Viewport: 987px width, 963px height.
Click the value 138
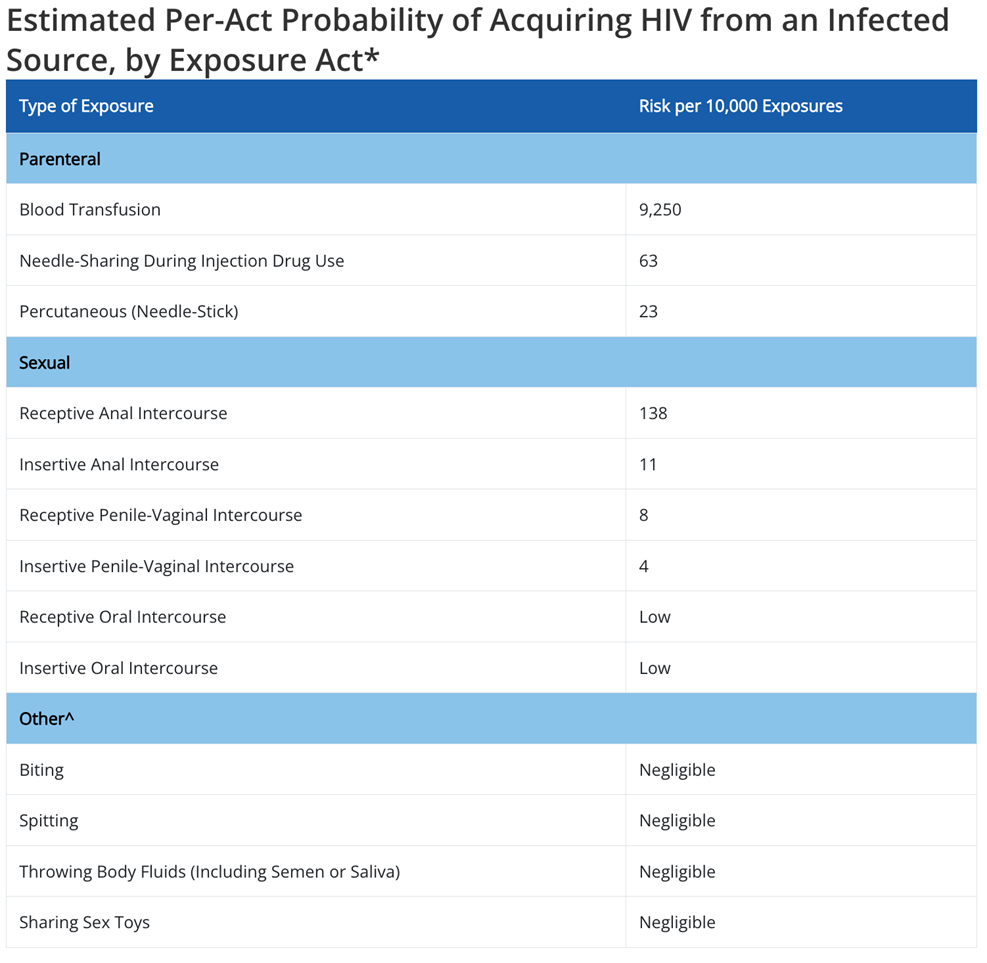[x=653, y=414]
